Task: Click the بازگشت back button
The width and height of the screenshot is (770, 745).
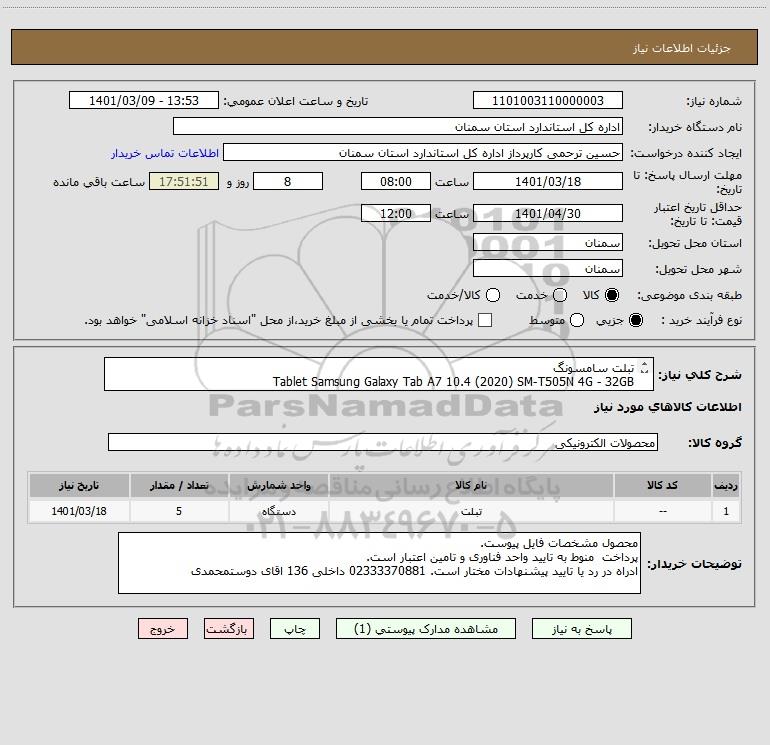Action: [229, 629]
